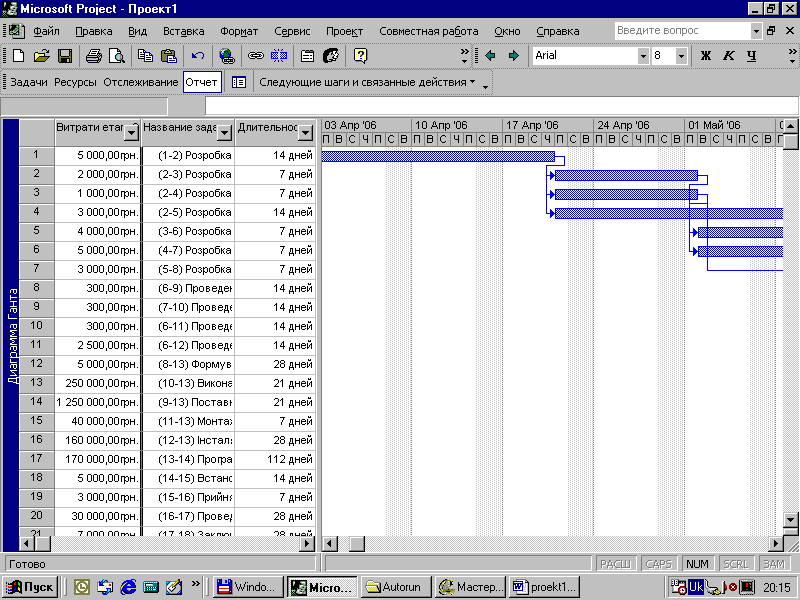This screenshot has width=800, height=600.
Task: Click the Project control icon left of Файл
Action: pyautogui.click(x=16, y=31)
